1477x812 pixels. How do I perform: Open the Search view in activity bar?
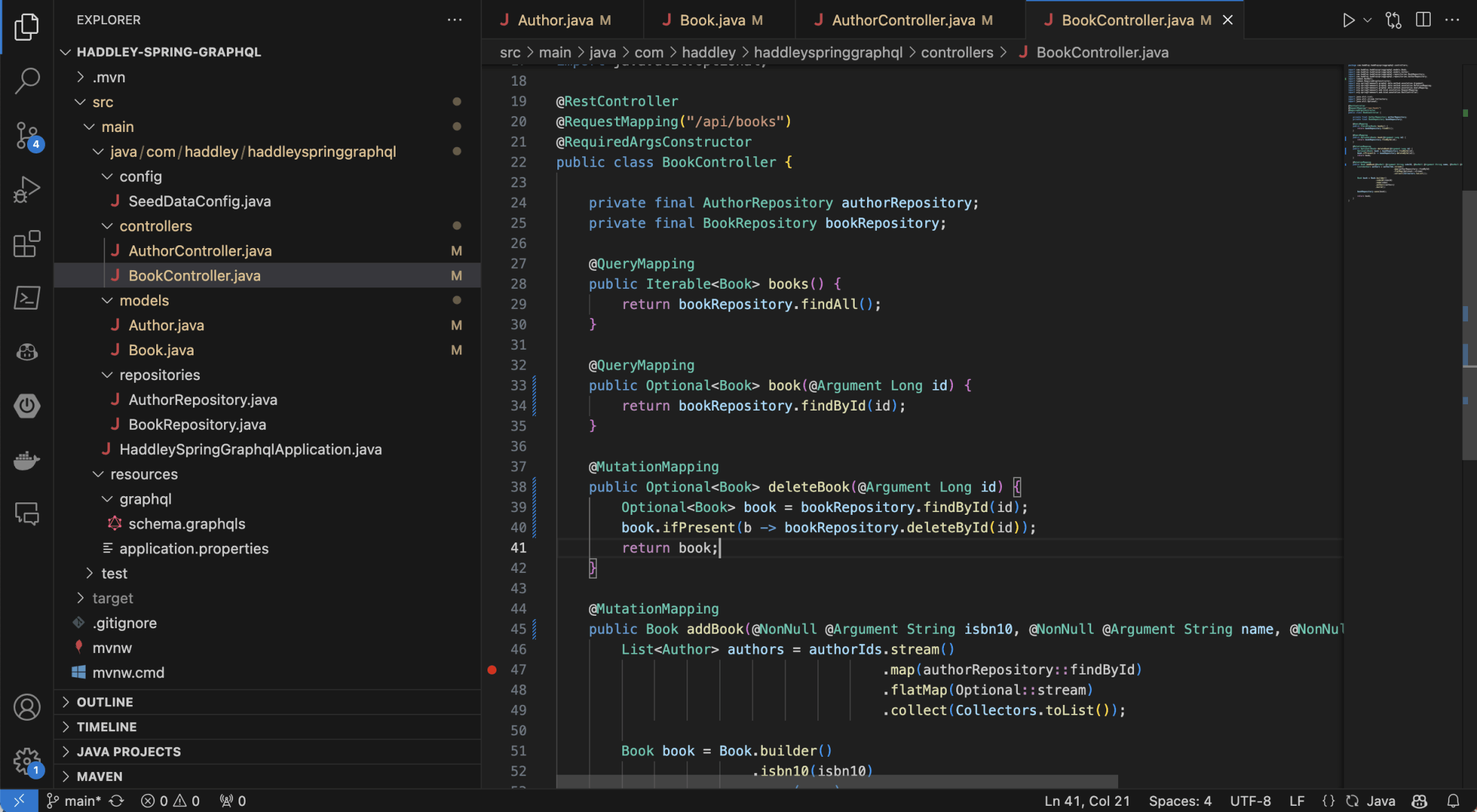point(27,80)
